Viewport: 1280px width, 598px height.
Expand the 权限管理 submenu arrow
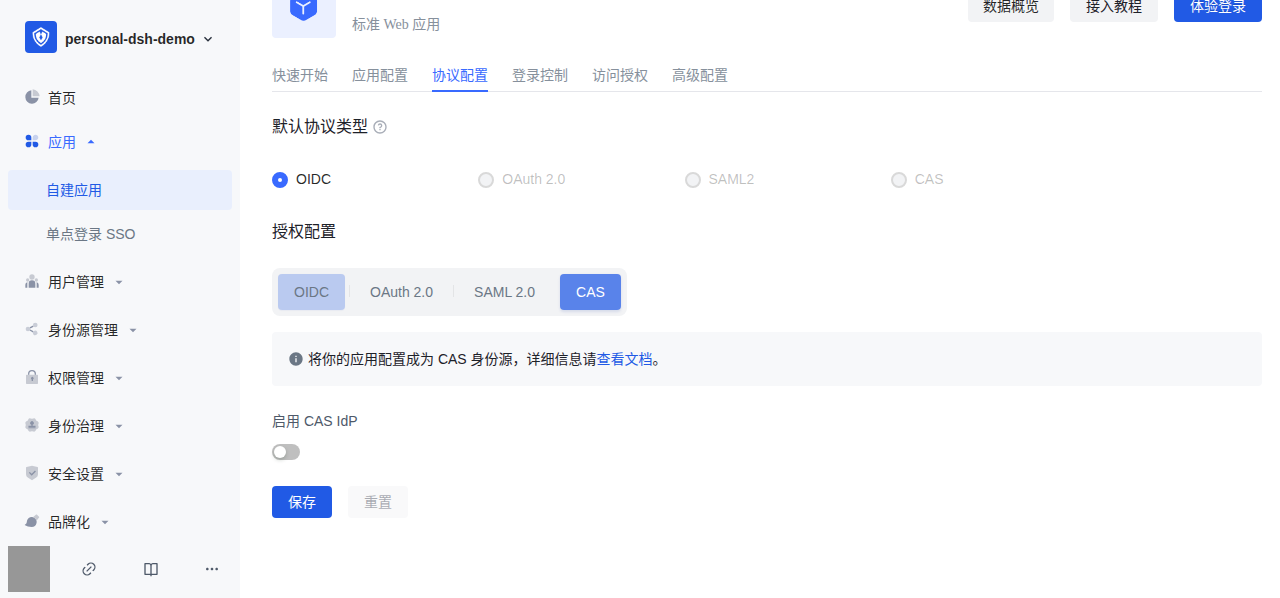pyautogui.click(x=119, y=378)
